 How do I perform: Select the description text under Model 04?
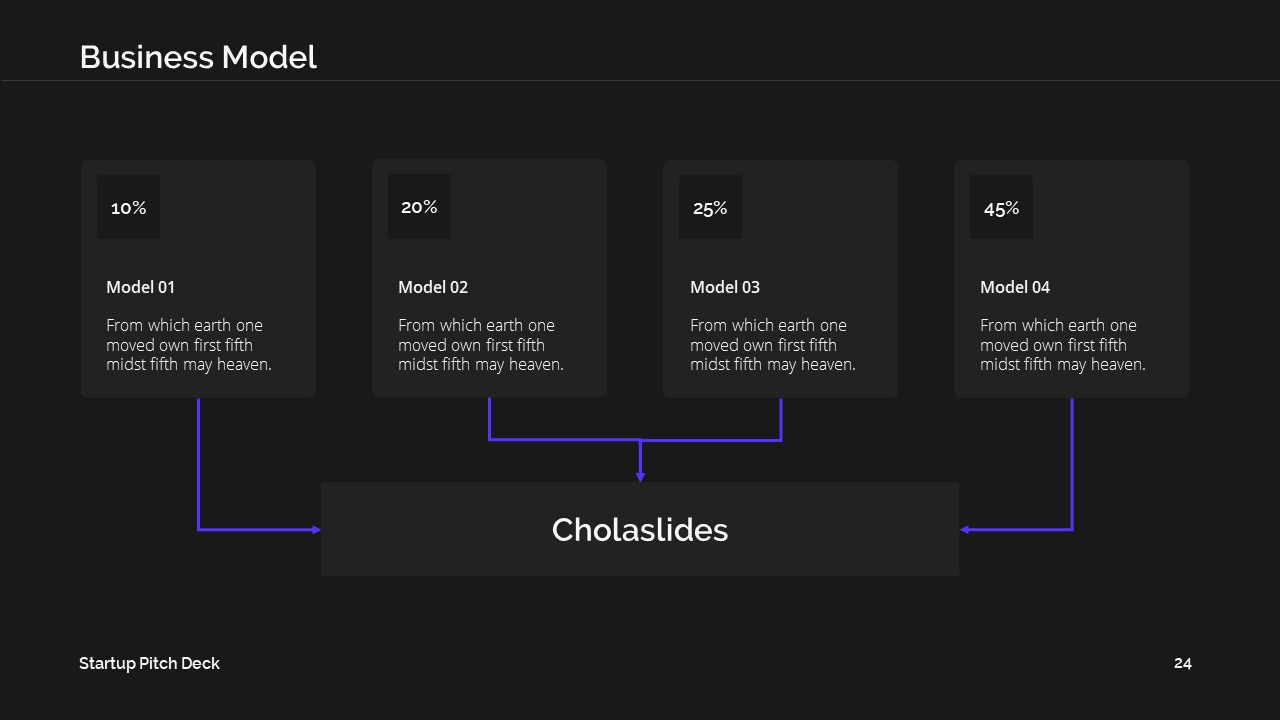(x=1063, y=345)
